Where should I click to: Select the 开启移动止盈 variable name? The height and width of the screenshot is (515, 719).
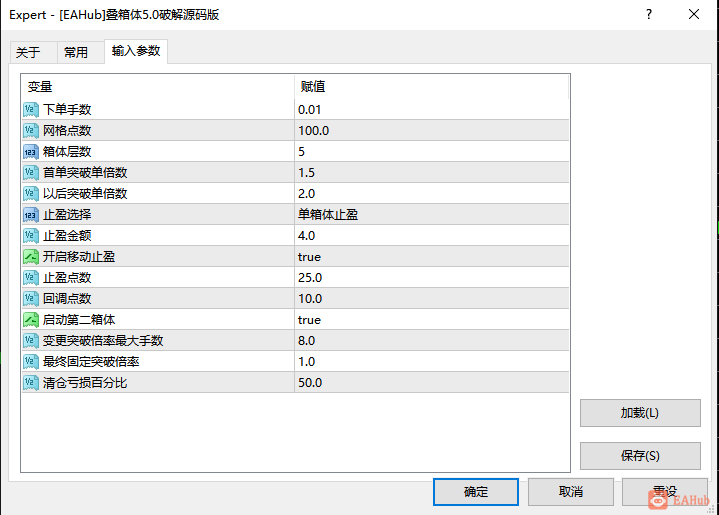(79, 257)
